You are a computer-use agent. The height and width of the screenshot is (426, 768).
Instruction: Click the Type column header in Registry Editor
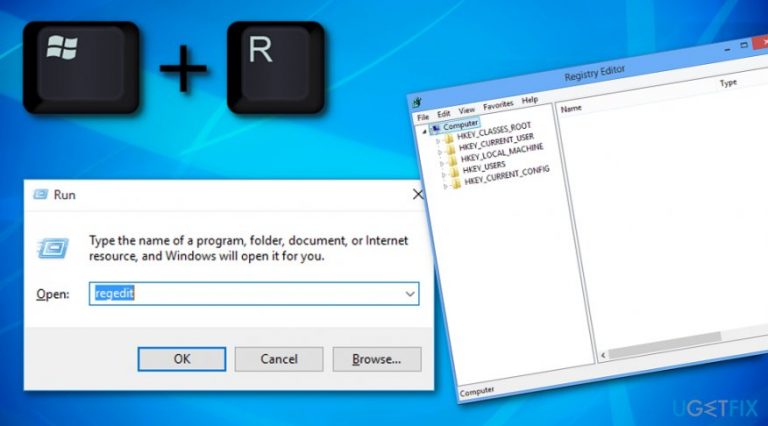(728, 83)
